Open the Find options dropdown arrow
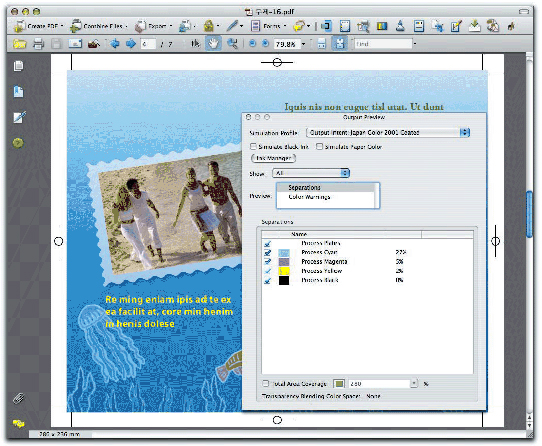542x446 pixels. point(415,44)
